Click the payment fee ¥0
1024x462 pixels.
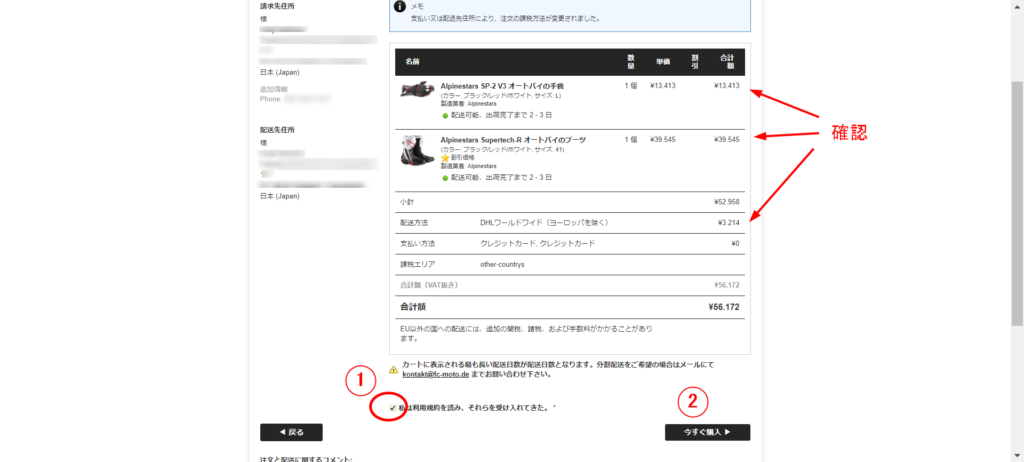[735, 244]
